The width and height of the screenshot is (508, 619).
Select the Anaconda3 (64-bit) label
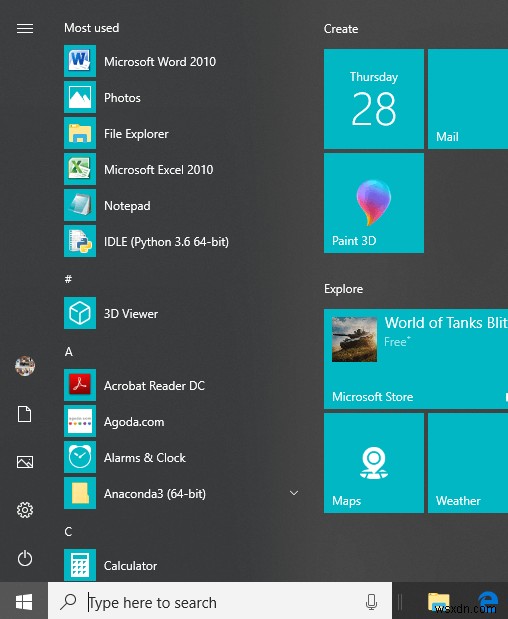[155, 493]
